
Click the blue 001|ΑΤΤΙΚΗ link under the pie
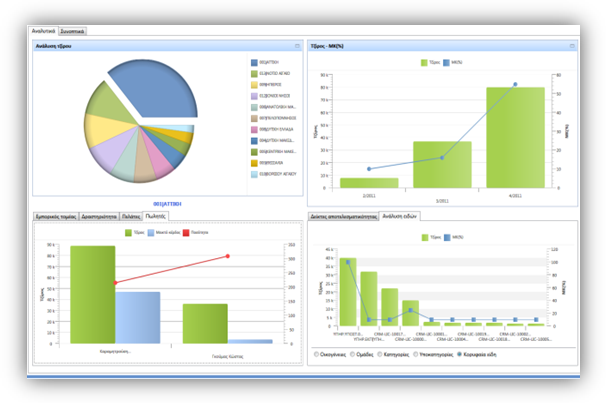167,204
